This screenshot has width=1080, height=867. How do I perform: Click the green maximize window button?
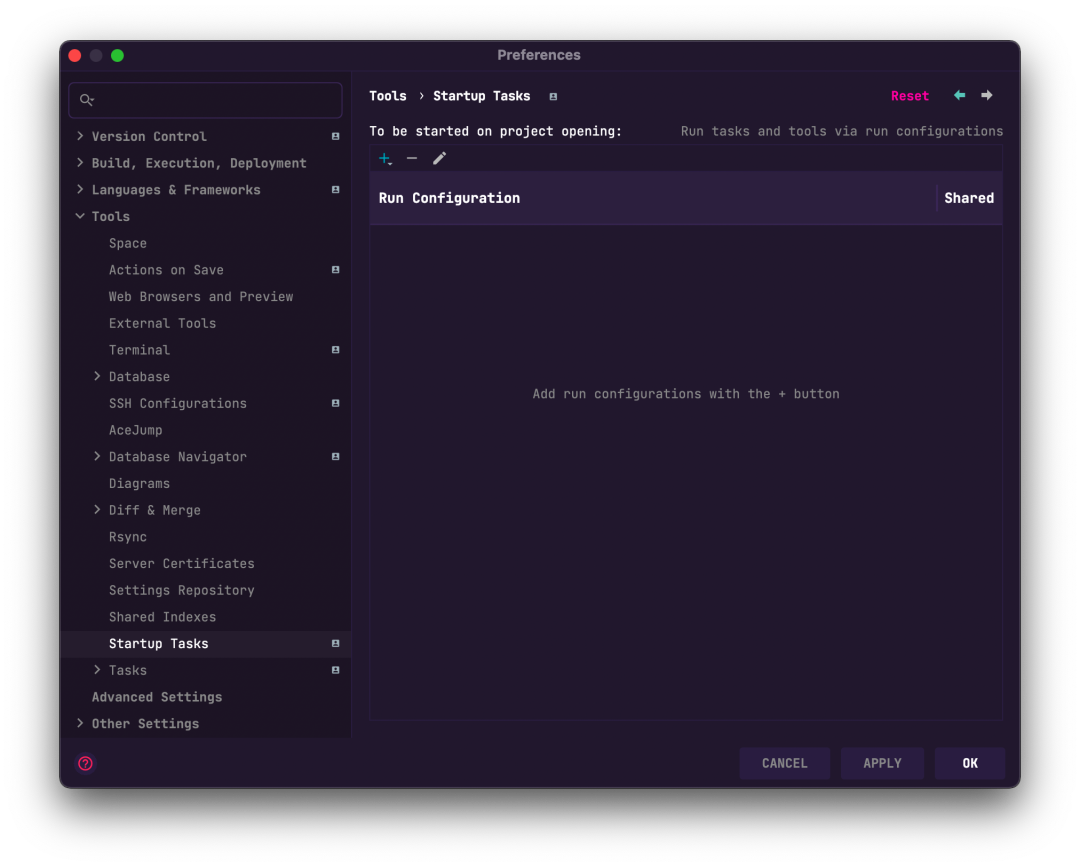point(118,56)
